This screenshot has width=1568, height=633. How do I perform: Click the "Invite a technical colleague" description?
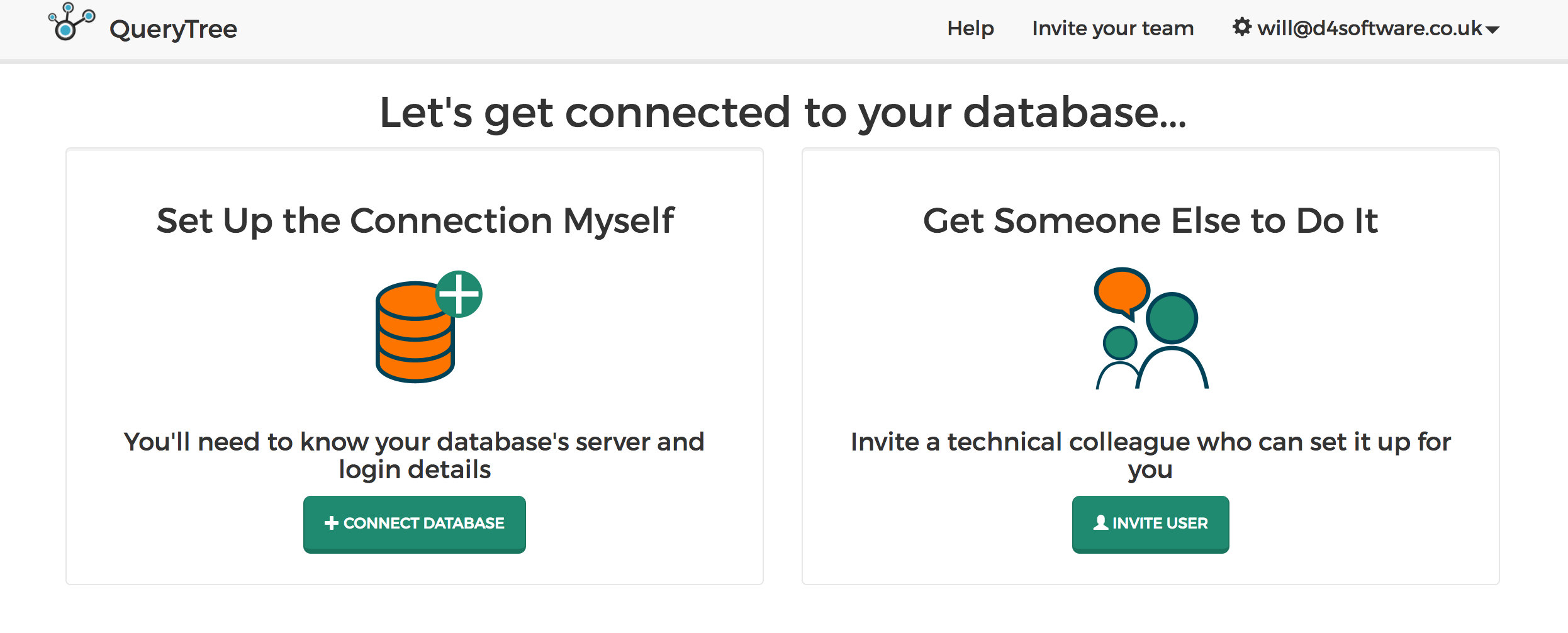click(1150, 455)
